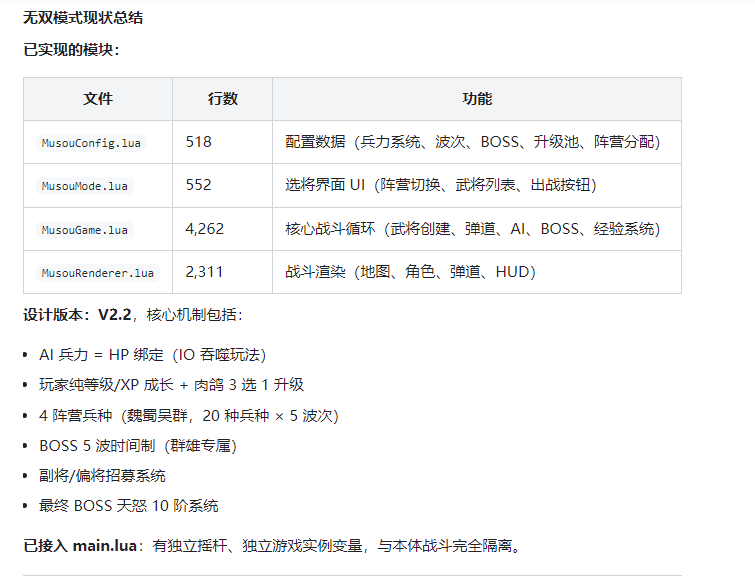Viewport: 755px width, 585px height.
Task: Select the line count 552
Action: 198,185
